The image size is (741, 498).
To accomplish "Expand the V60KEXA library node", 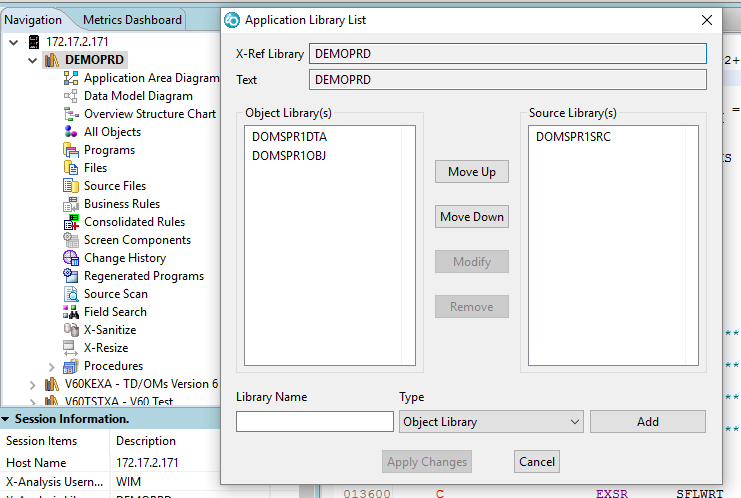I will point(33,384).
